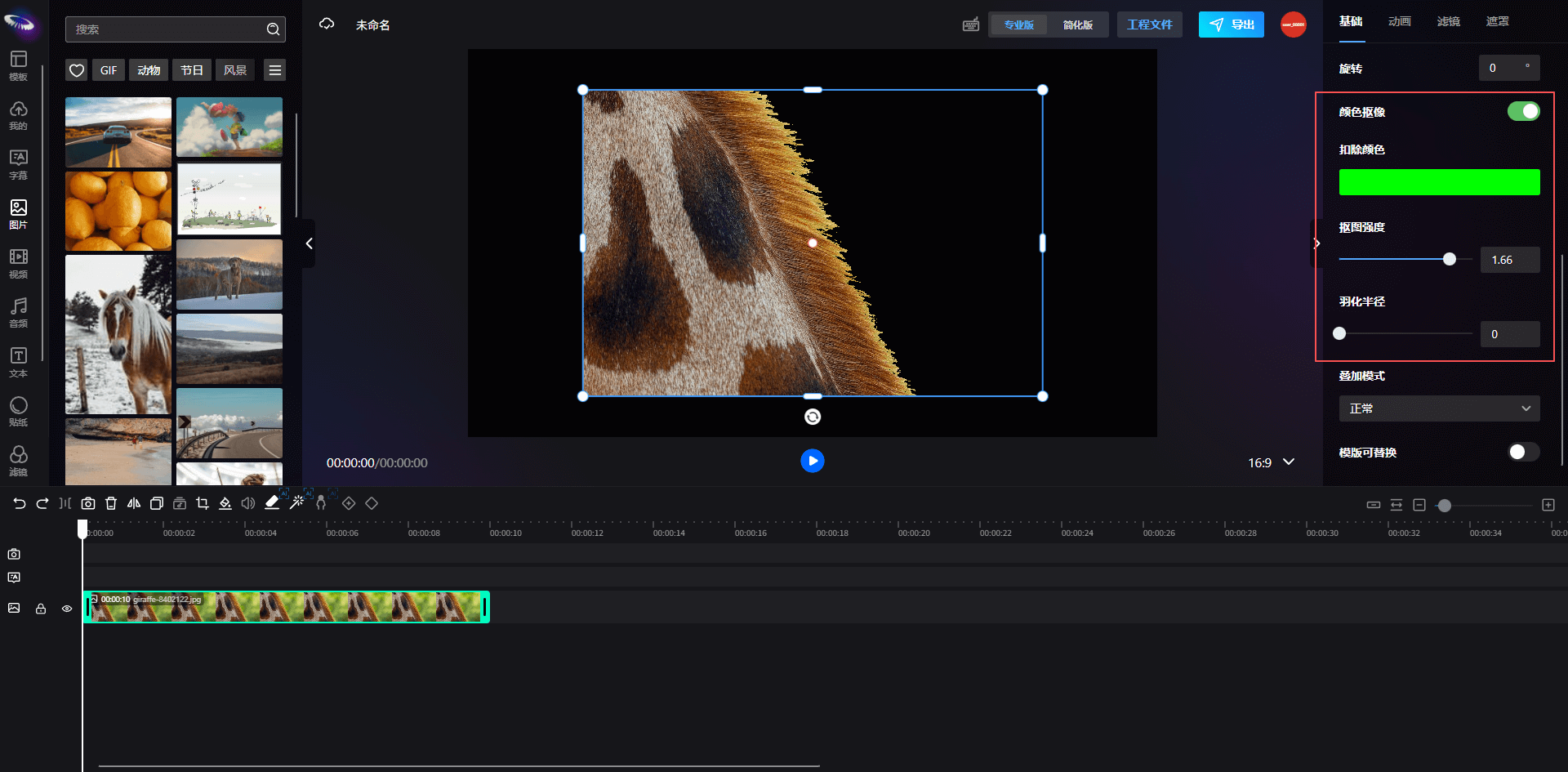This screenshot has width=1568, height=772.
Task: Turn off the 颜色抠像 chroma key switch
Action: coord(1523,111)
